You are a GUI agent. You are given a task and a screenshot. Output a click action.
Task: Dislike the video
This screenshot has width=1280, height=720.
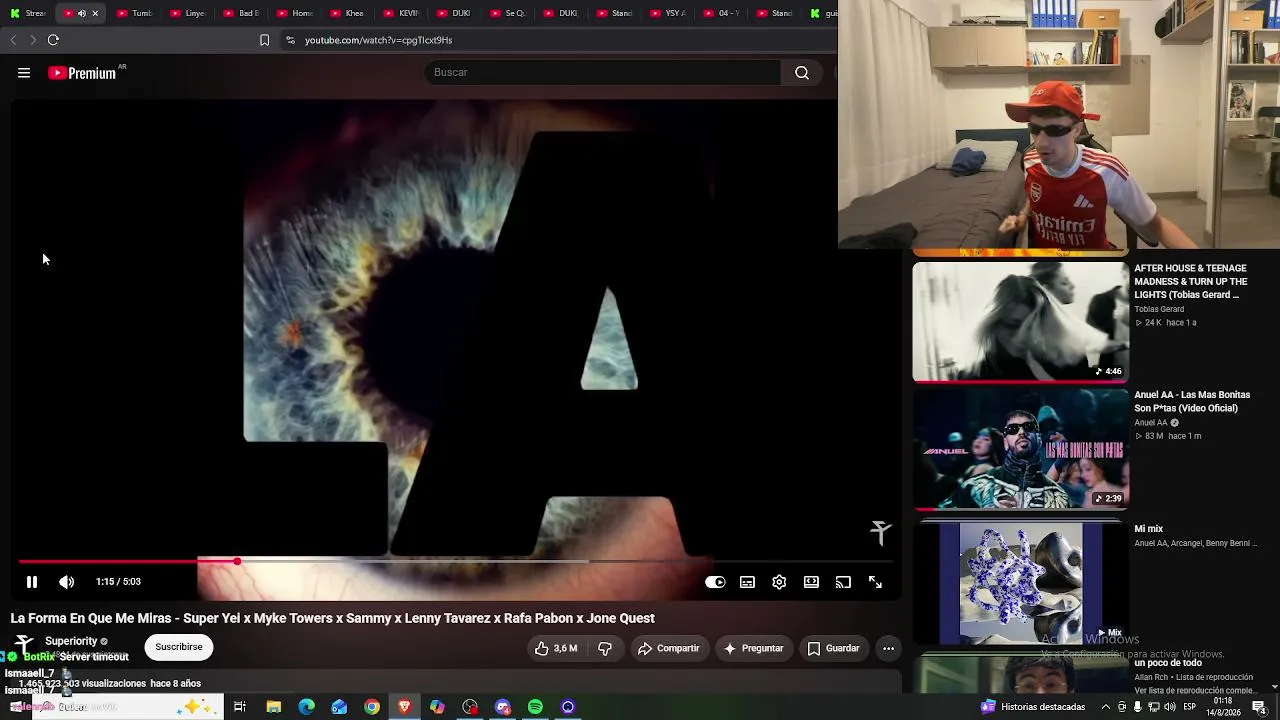(605, 648)
